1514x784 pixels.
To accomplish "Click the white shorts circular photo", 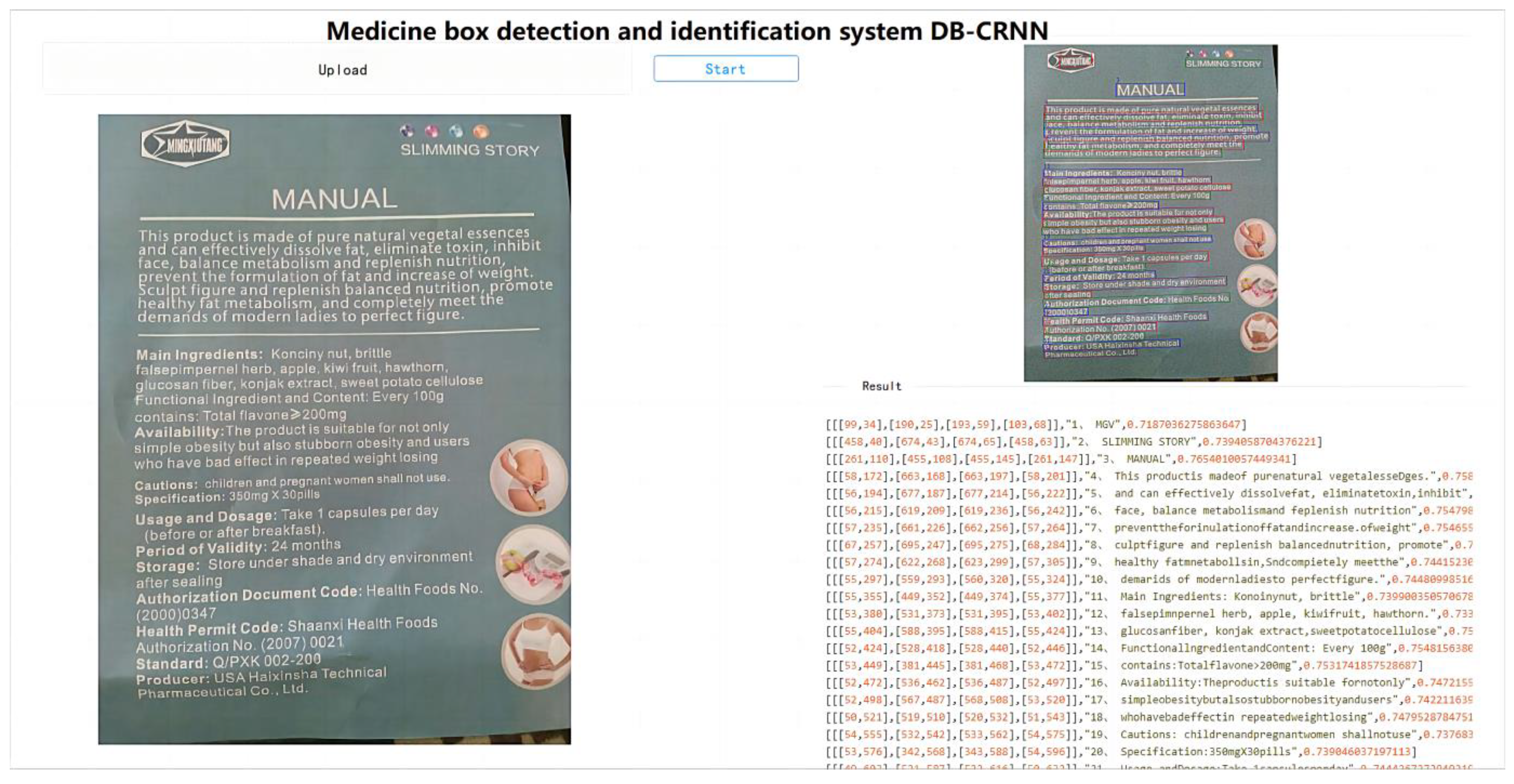I will pos(537,651).
